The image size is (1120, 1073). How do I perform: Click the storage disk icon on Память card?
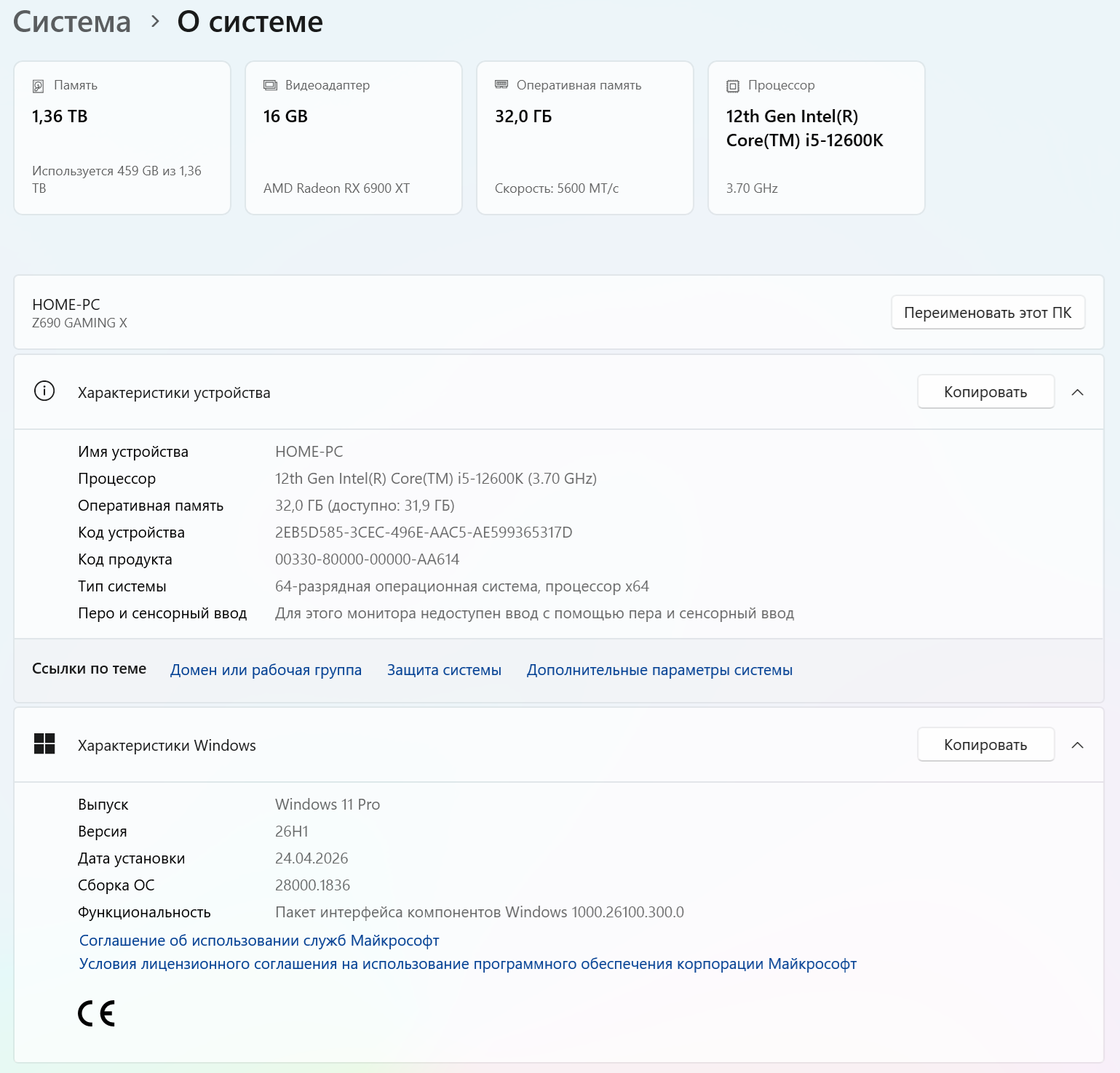(x=39, y=86)
